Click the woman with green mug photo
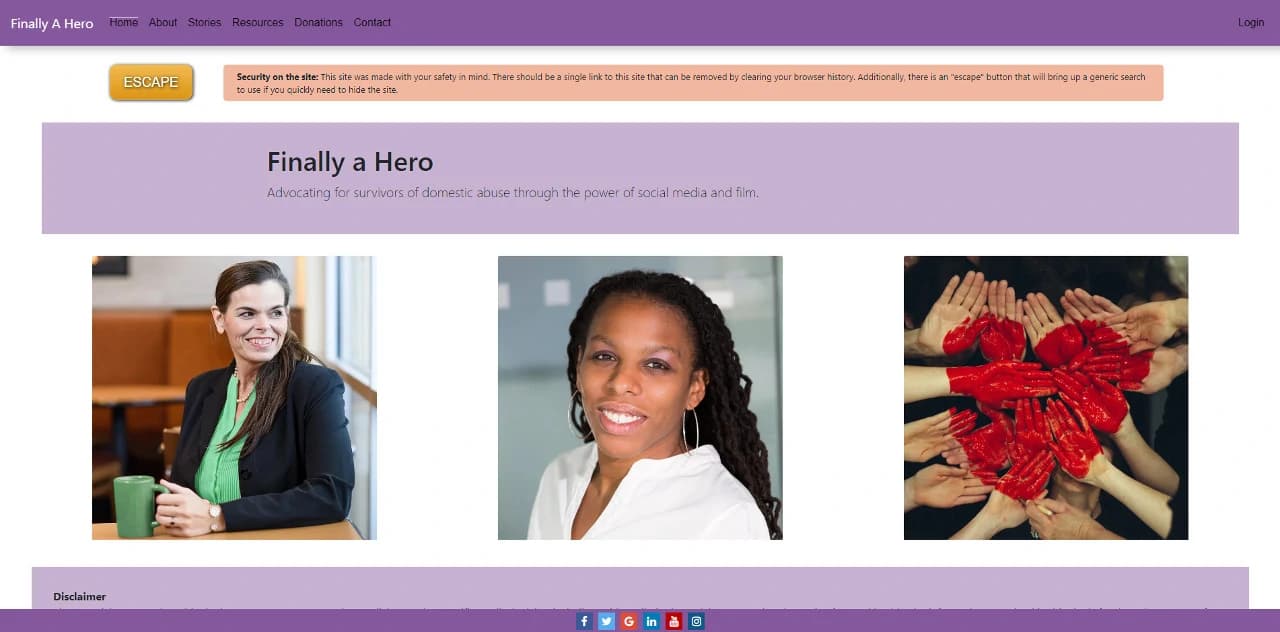The image size is (1280, 632). [x=234, y=398]
